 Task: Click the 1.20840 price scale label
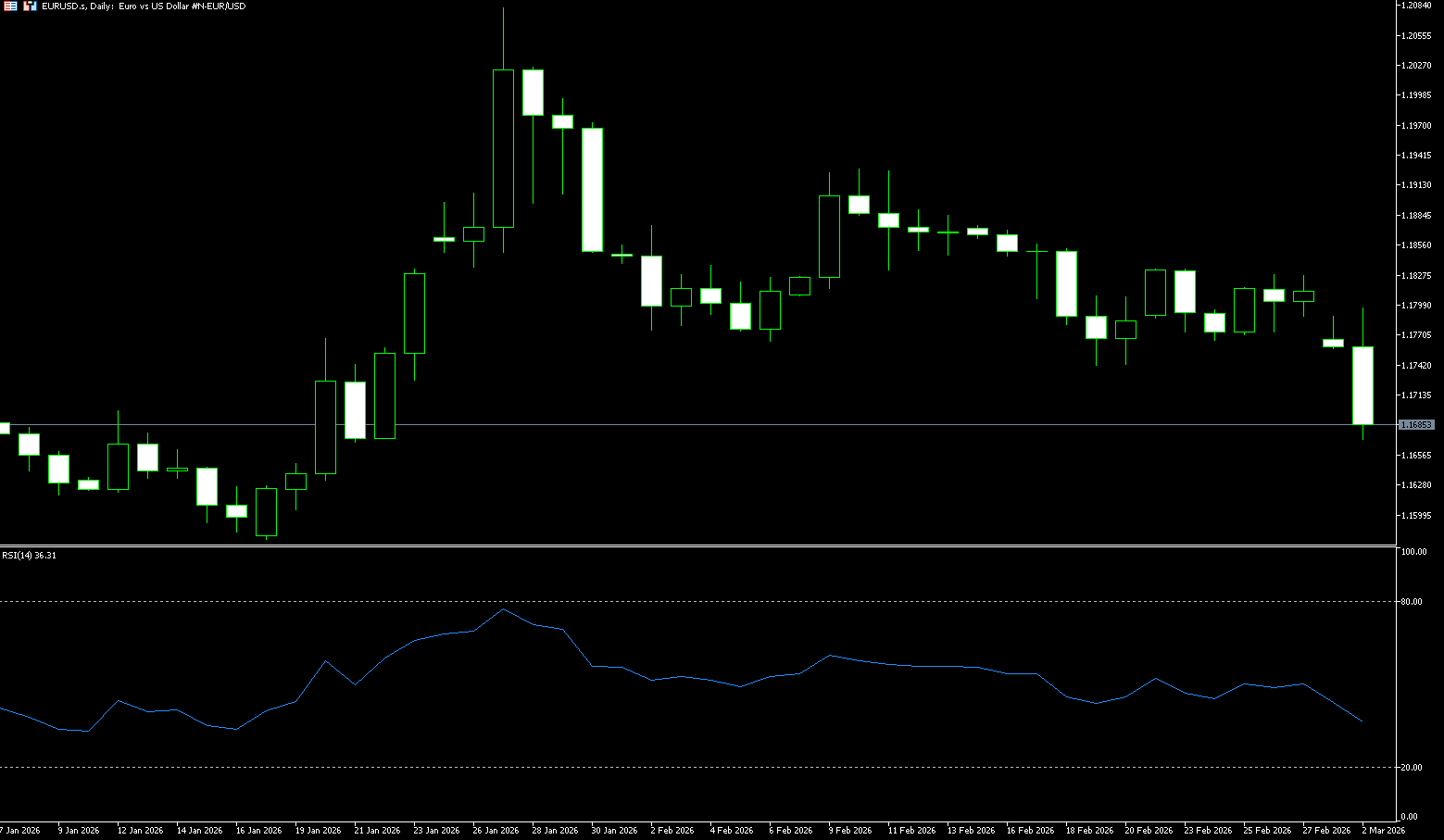1417,6
